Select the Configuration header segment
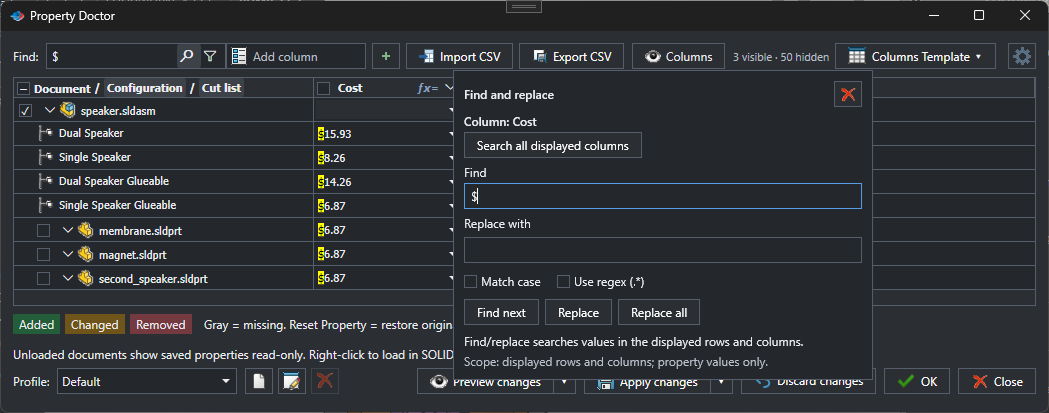1049x413 pixels. click(x=145, y=88)
